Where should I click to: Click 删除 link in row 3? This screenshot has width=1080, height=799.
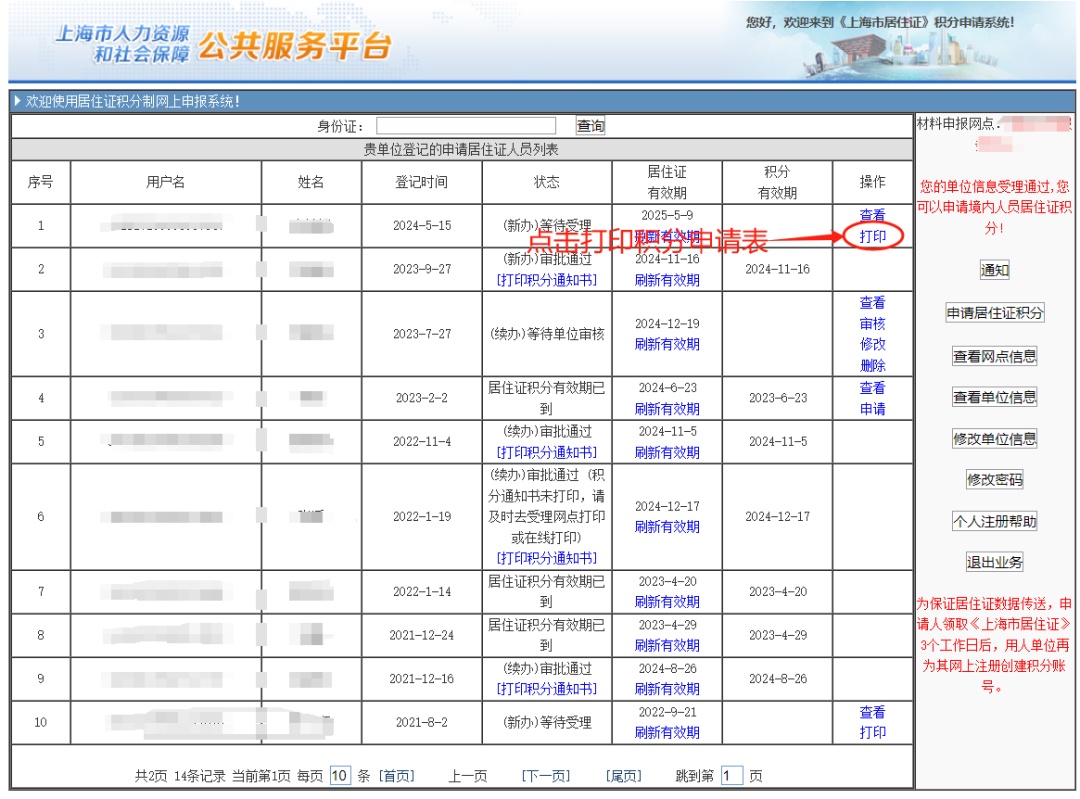click(x=872, y=366)
